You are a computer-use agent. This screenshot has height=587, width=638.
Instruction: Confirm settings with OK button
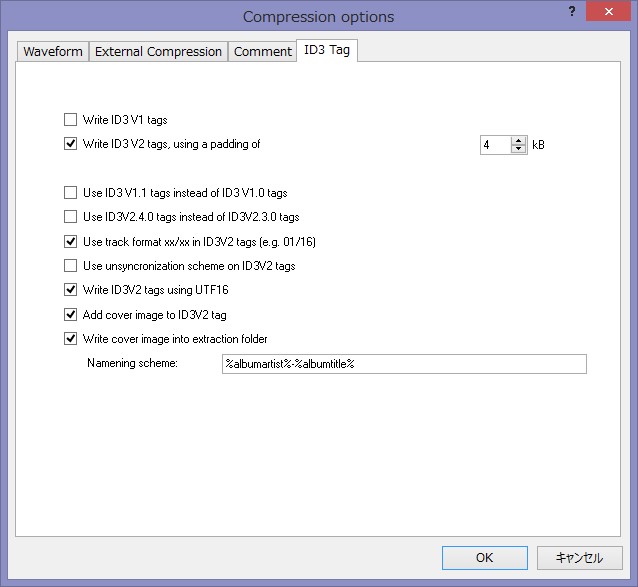[485, 558]
